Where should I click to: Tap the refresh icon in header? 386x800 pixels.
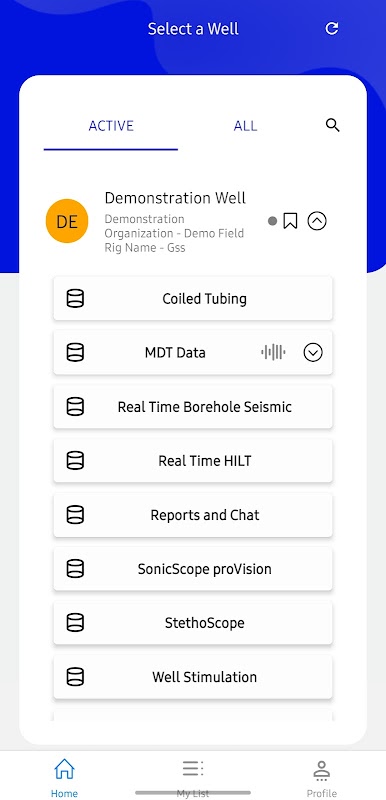click(332, 29)
